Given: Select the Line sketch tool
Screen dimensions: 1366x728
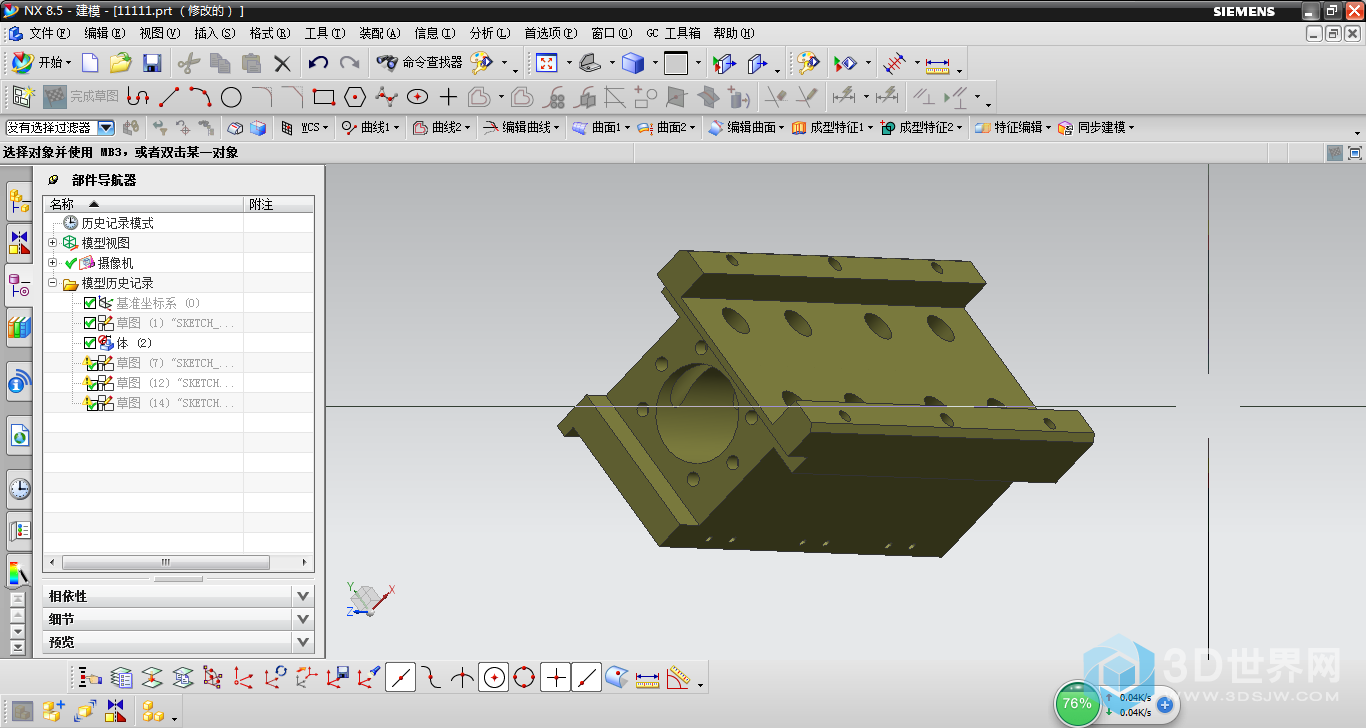Looking at the screenshot, I should coord(169,97).
